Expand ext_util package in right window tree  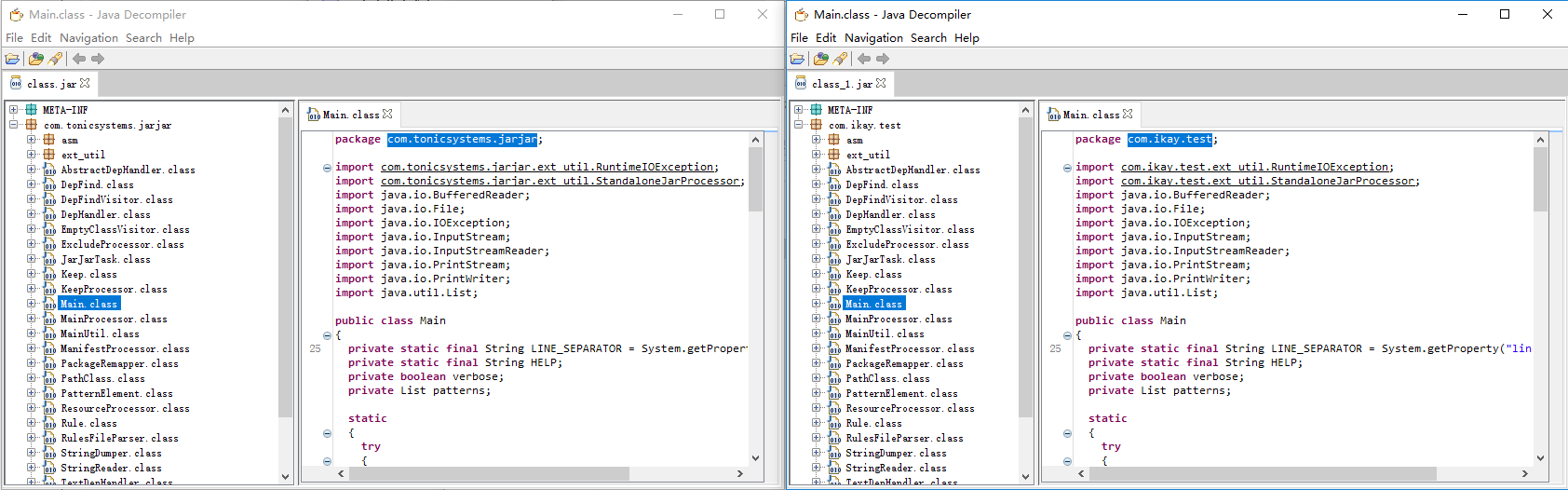click(817, 155)
